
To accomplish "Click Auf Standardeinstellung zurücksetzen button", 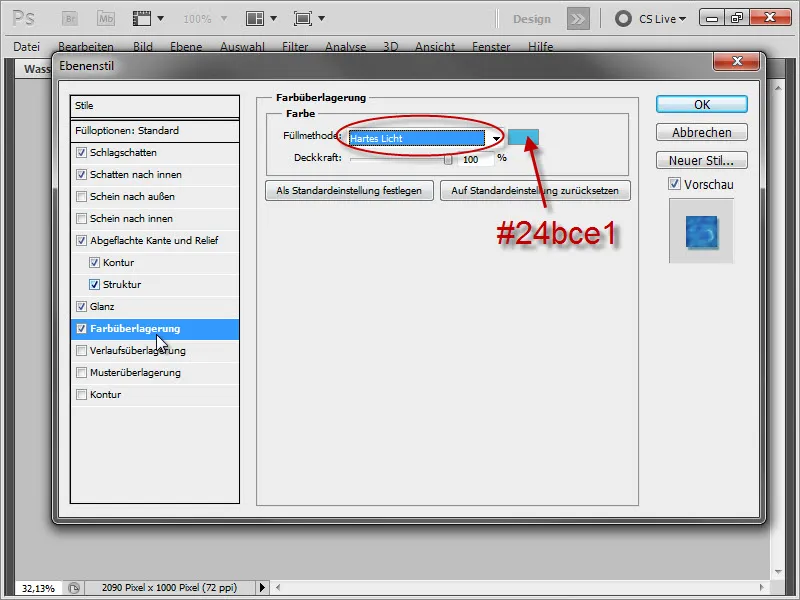I will click(535, 190).
